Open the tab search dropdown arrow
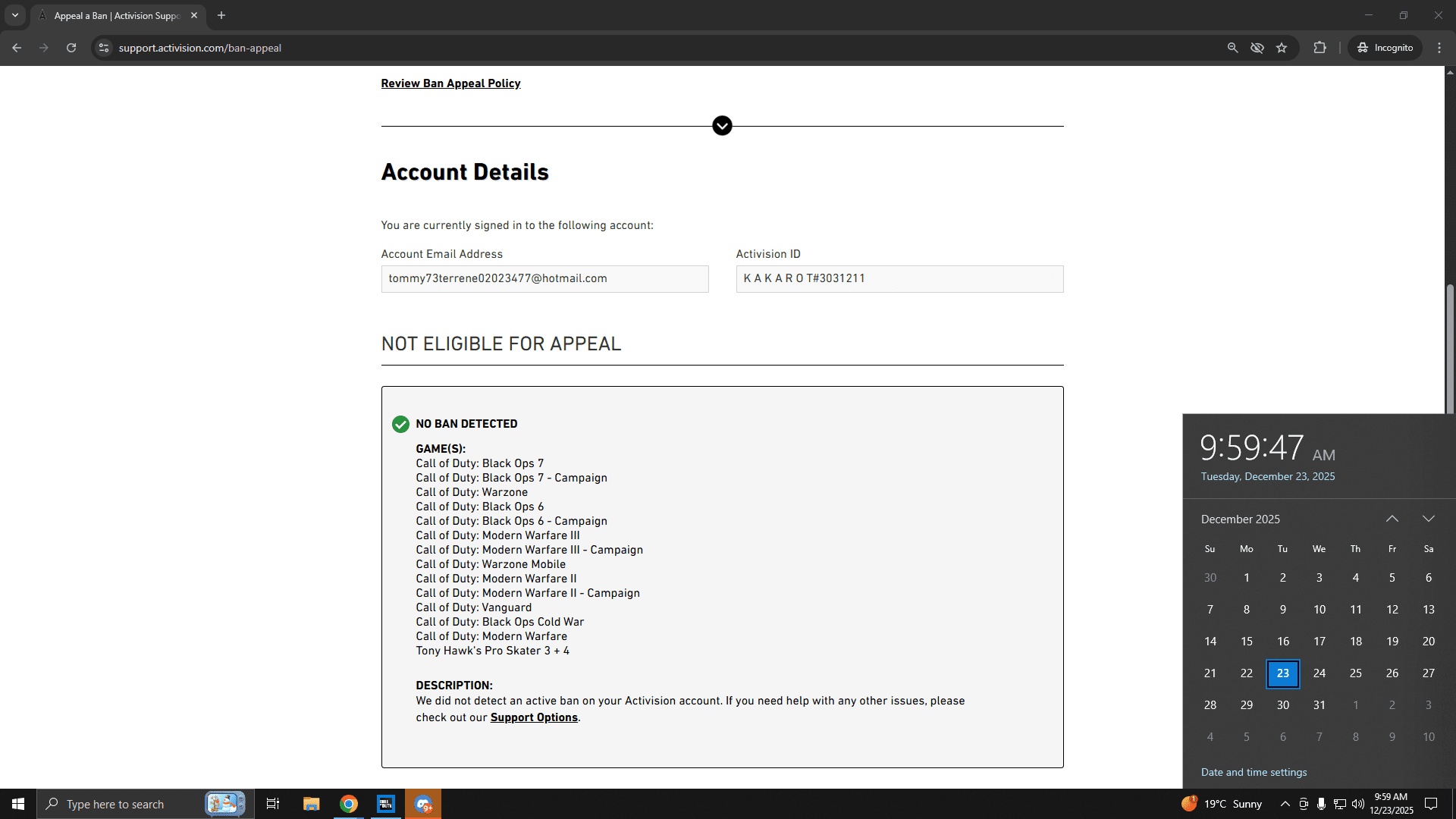This screenshot has width=1456, height=819. pos(14,15)
